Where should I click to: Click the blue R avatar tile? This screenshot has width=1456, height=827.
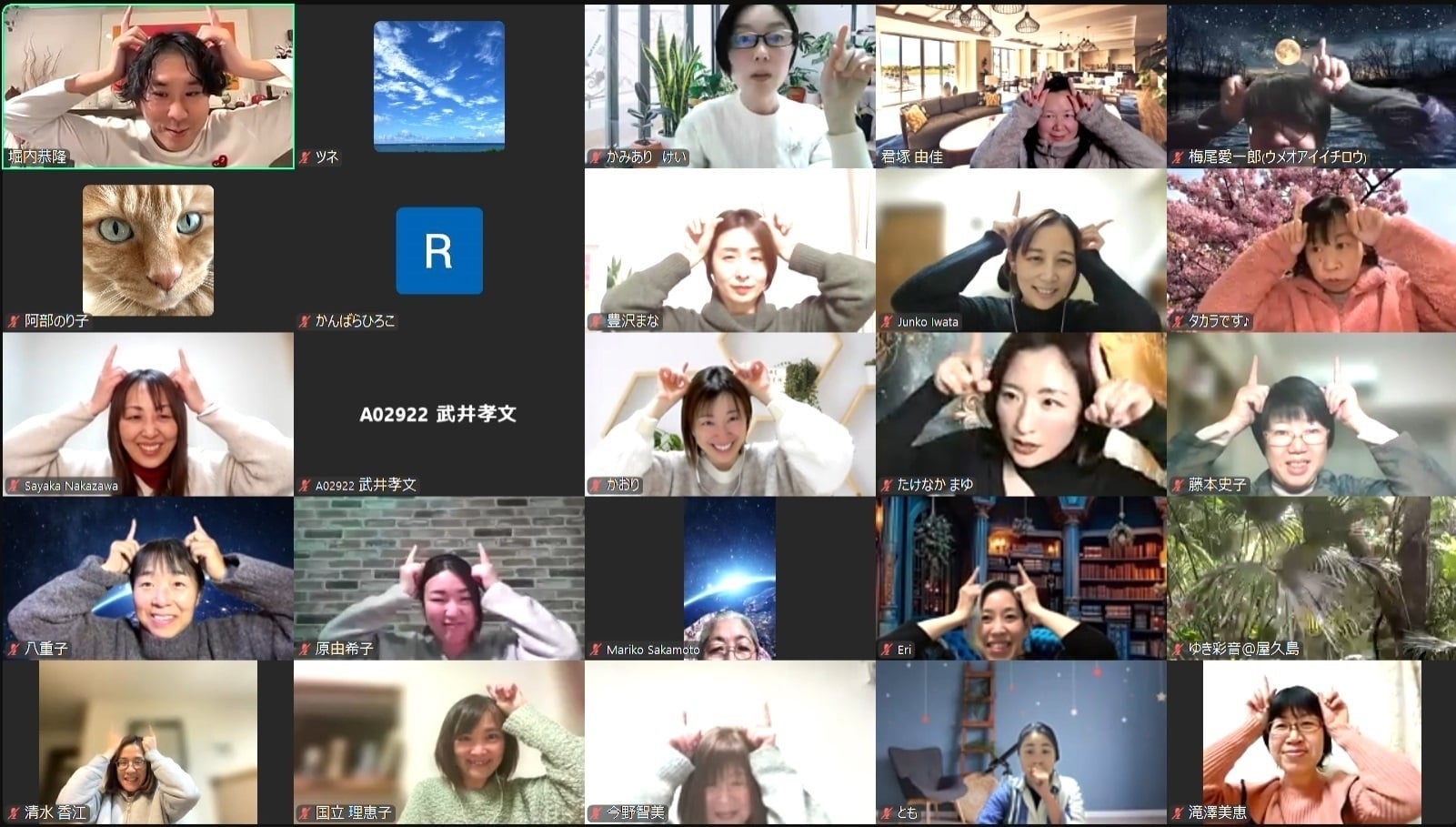(438, 250)
